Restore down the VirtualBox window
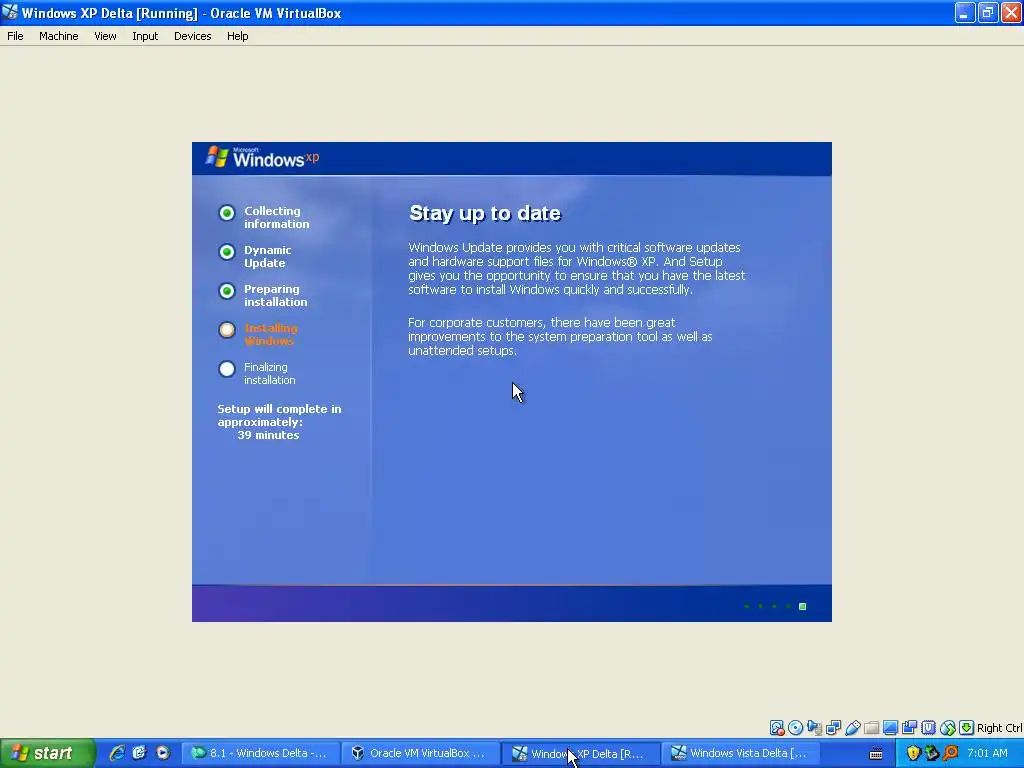The width and height of the screenshot is (1024, 768). [987, 12]
